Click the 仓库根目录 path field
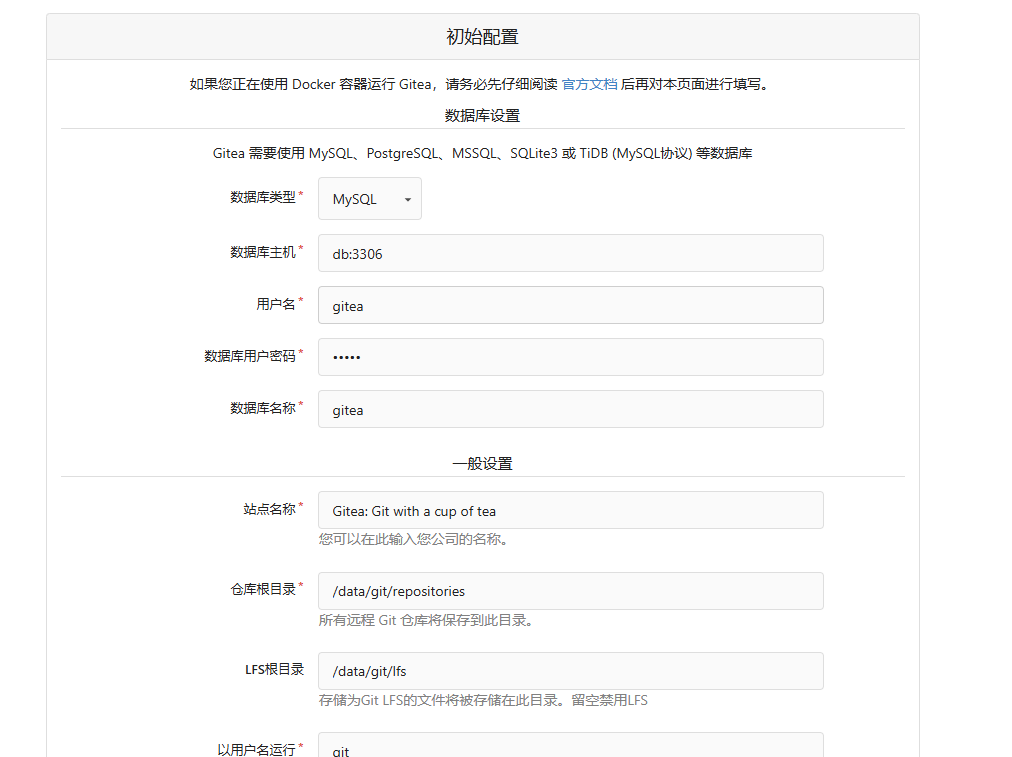Screen dimensions: 1012x757 click(x=570, y=591)
